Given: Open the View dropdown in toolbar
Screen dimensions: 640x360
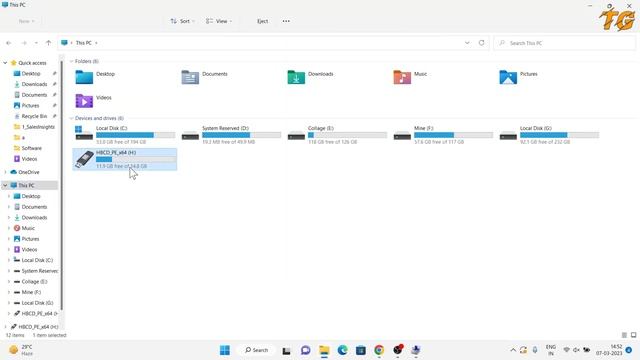Looking at the screenshot, I should (x=219, y=21).
